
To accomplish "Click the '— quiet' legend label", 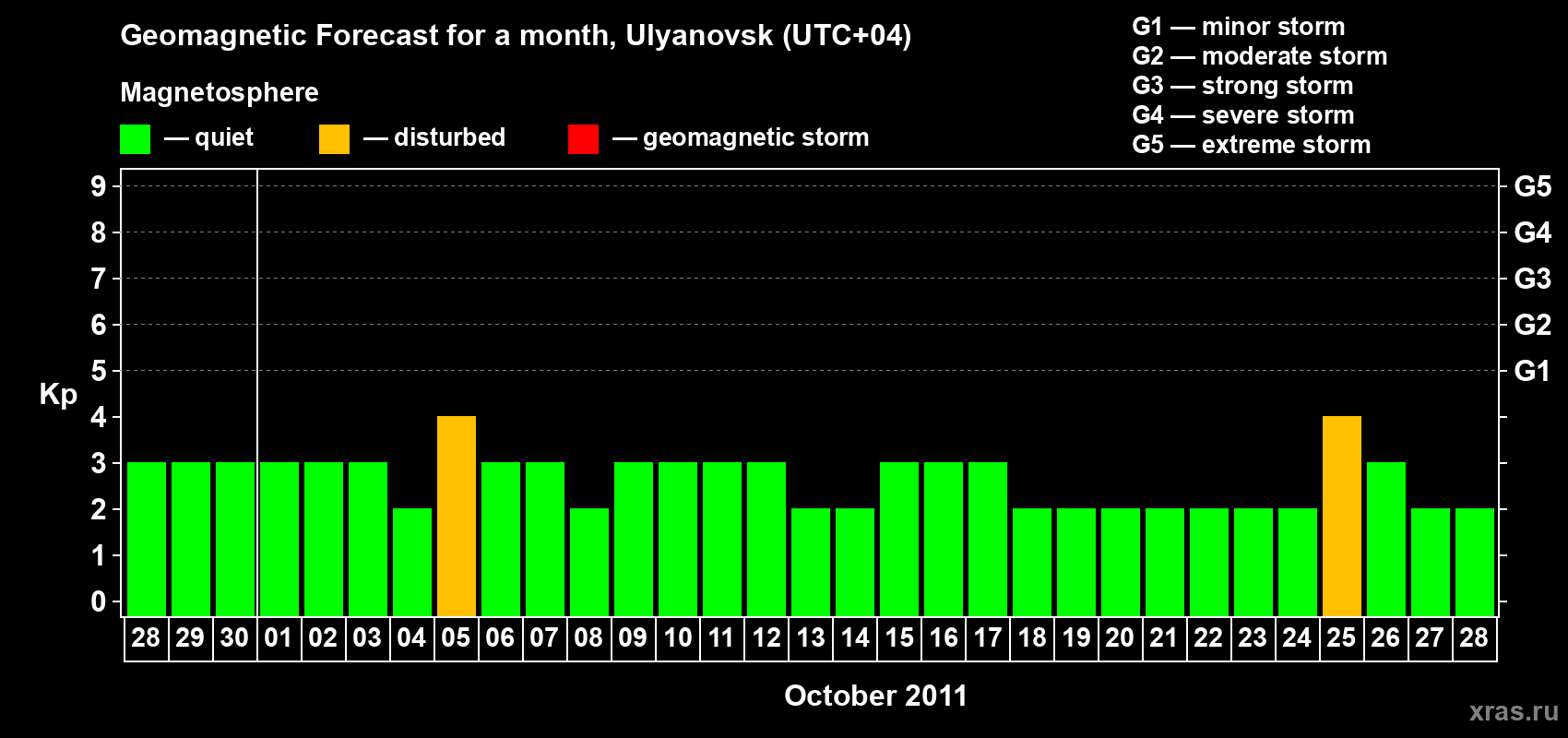I will pos(208,137).
